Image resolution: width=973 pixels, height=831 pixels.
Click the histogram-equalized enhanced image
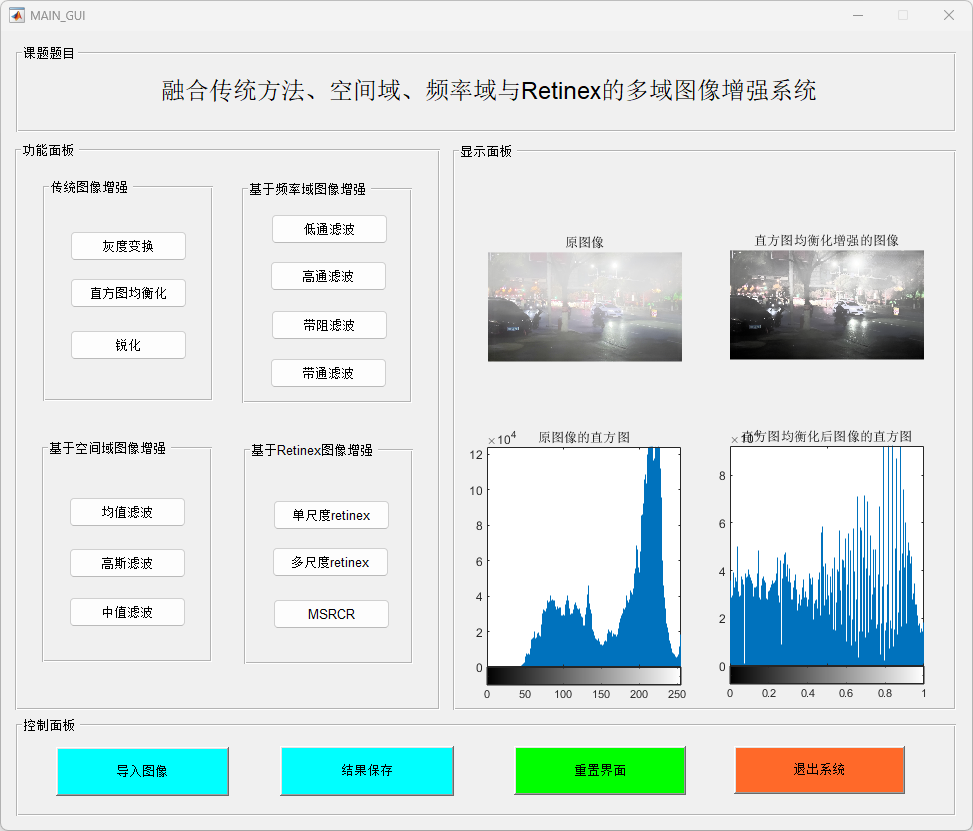826,305
